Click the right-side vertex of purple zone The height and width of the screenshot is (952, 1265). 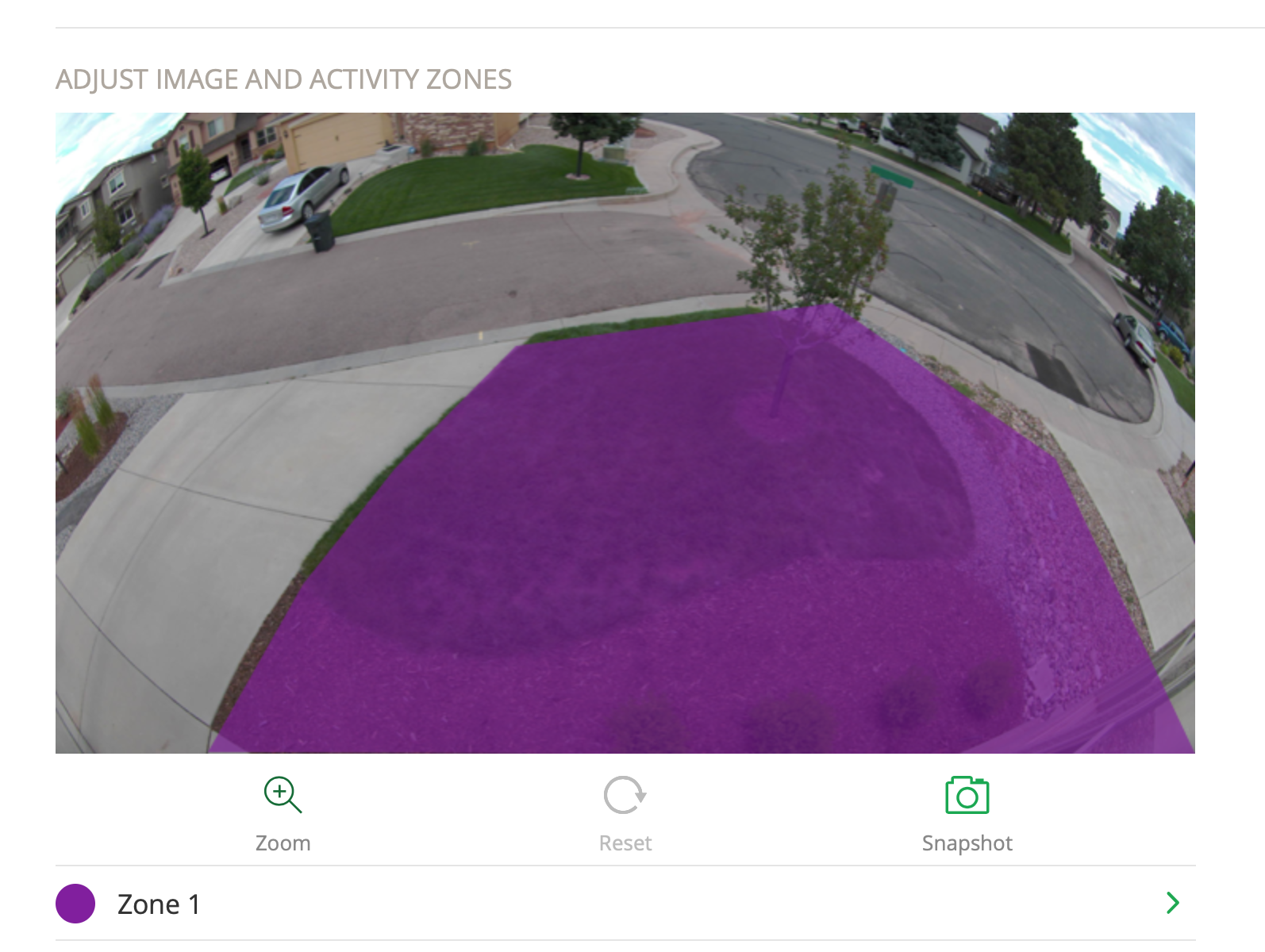(x=1061, y=459)
